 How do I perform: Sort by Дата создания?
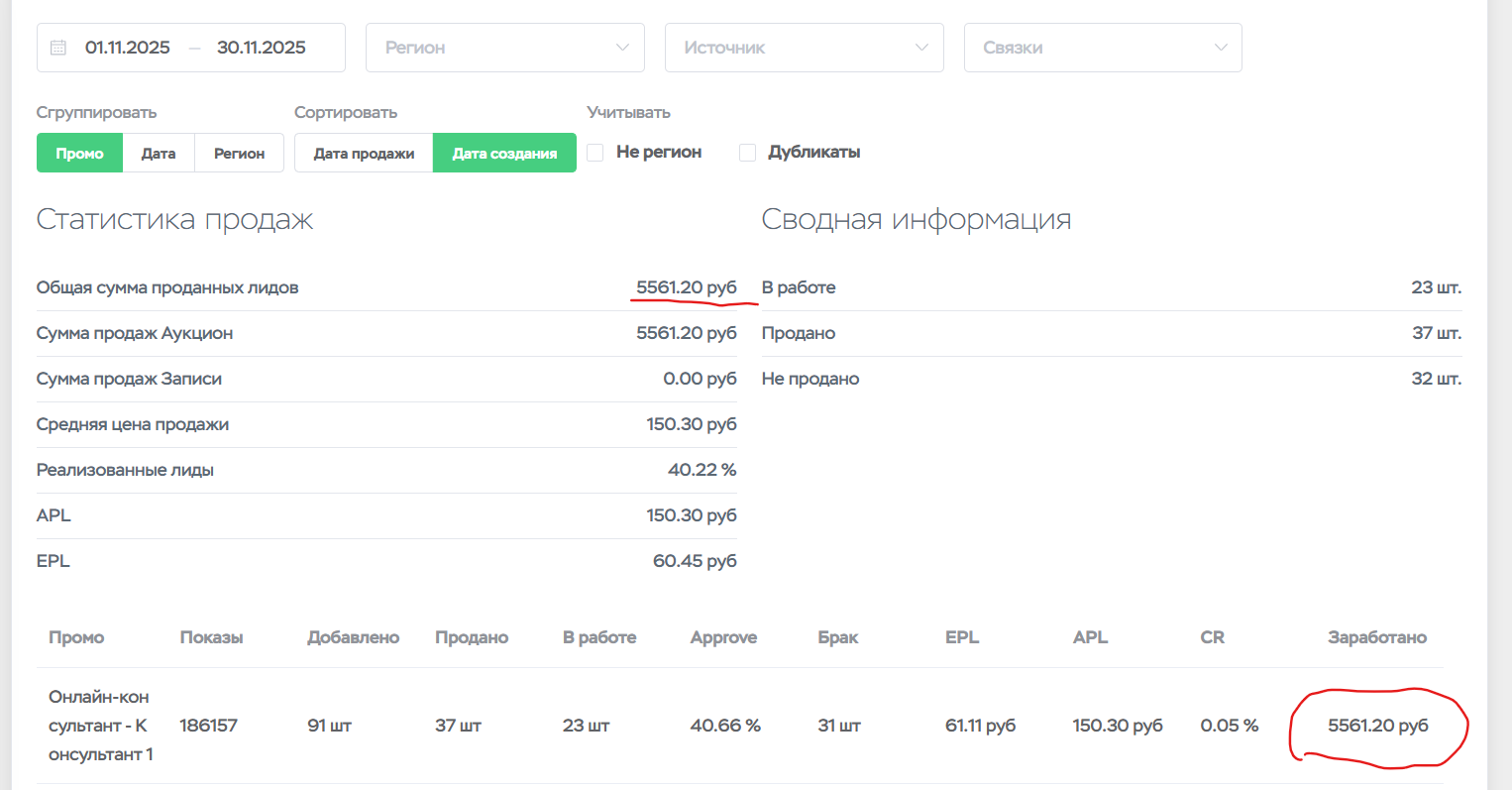coord(505,153)
